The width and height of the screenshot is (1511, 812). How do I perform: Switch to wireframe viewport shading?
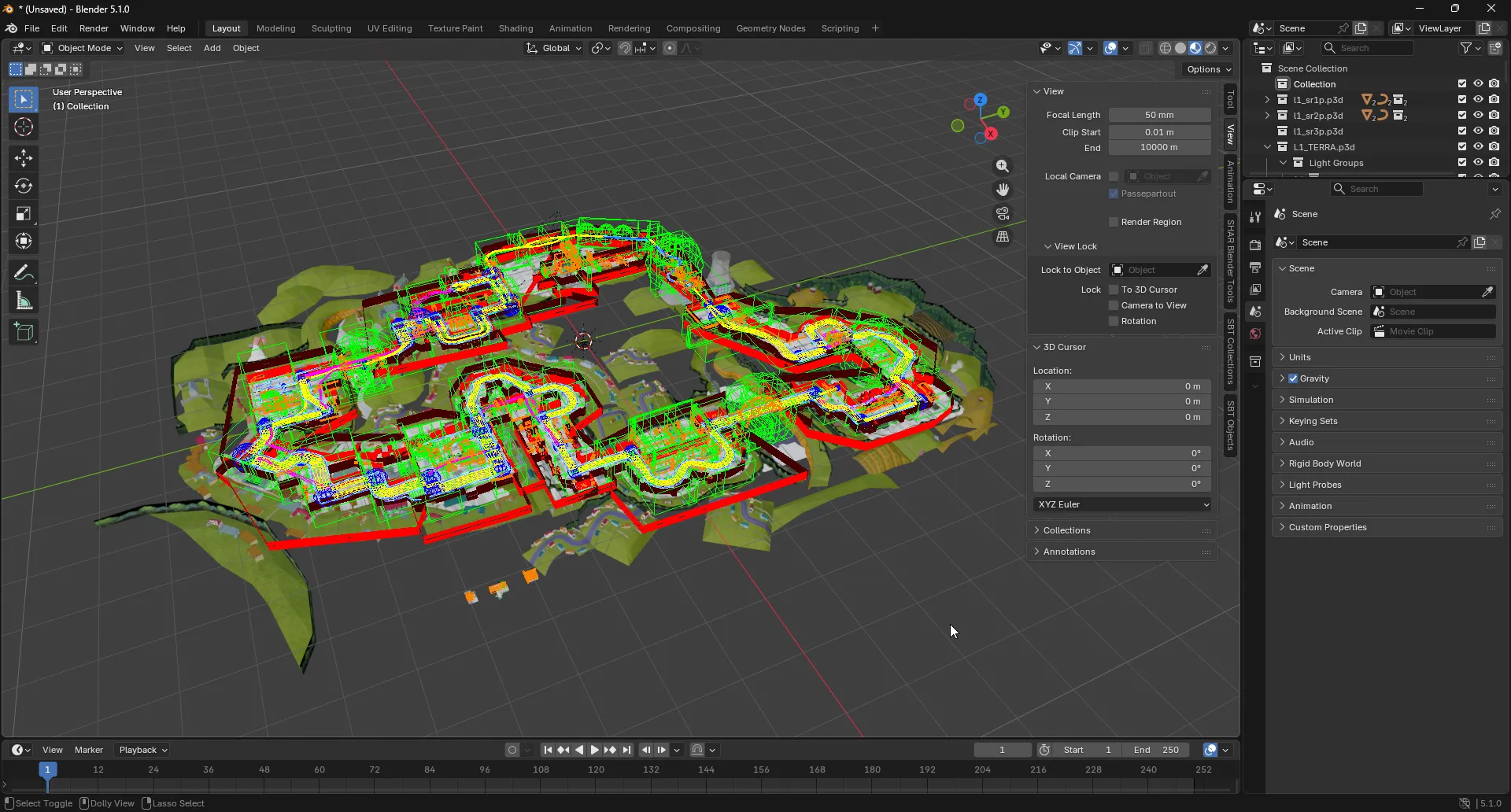click(1166, 48)
